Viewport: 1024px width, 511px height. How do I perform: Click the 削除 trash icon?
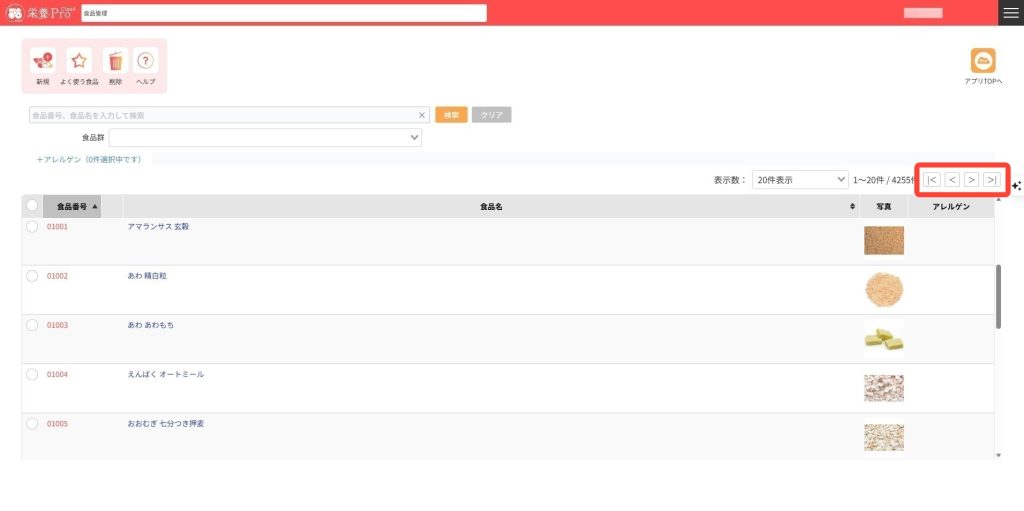pyautogui.click(x=115, y=61)
